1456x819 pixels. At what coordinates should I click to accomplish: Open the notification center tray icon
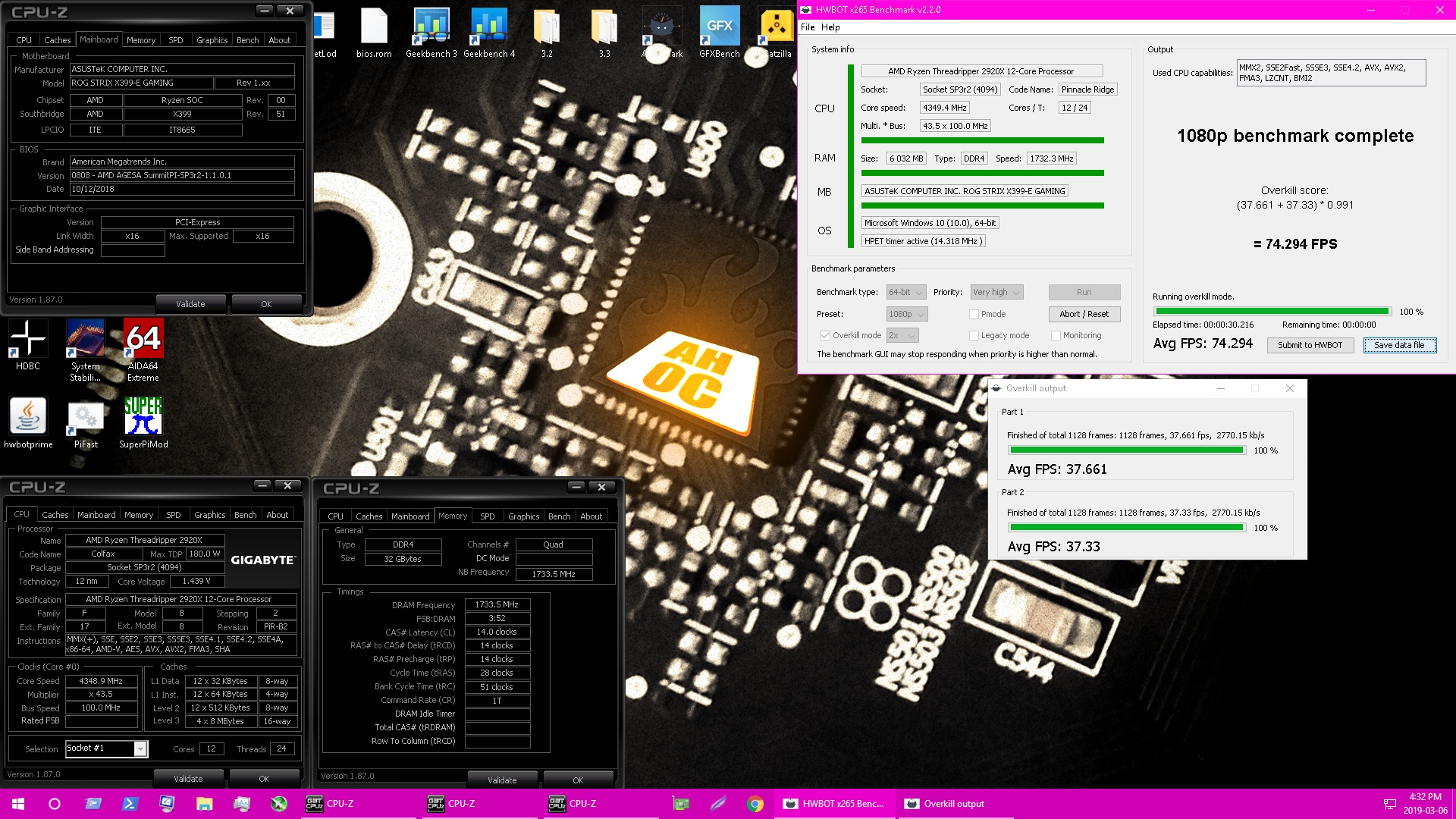tap(1389, 804)
